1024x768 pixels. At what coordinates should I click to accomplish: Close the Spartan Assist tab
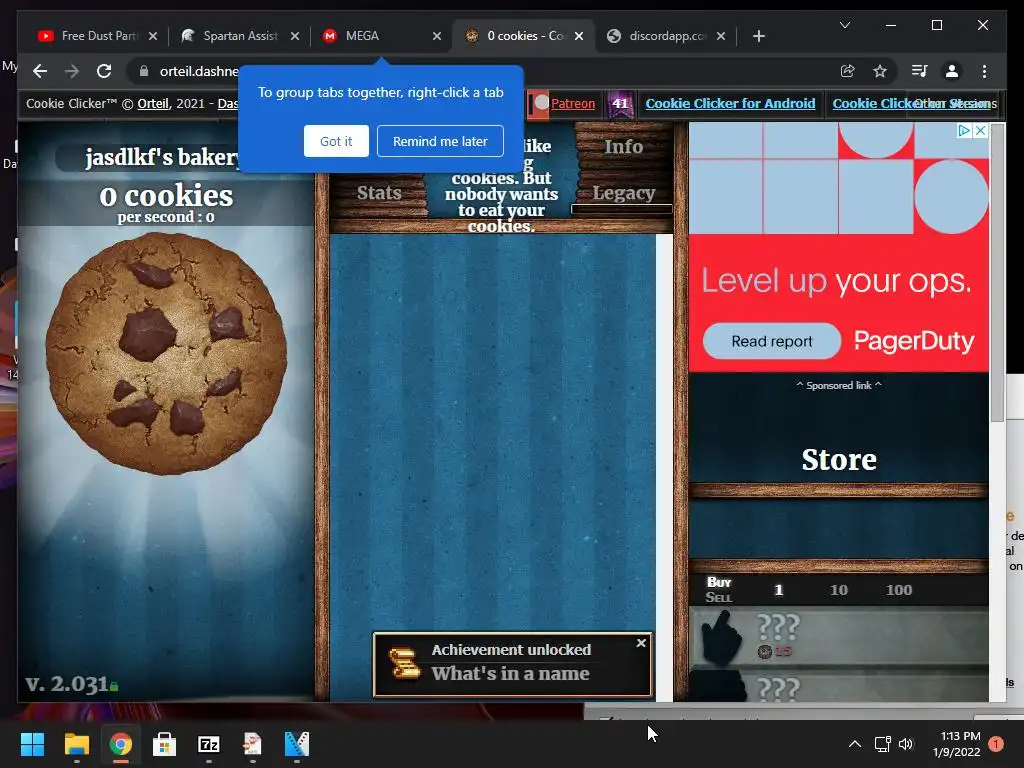point(295,36)
